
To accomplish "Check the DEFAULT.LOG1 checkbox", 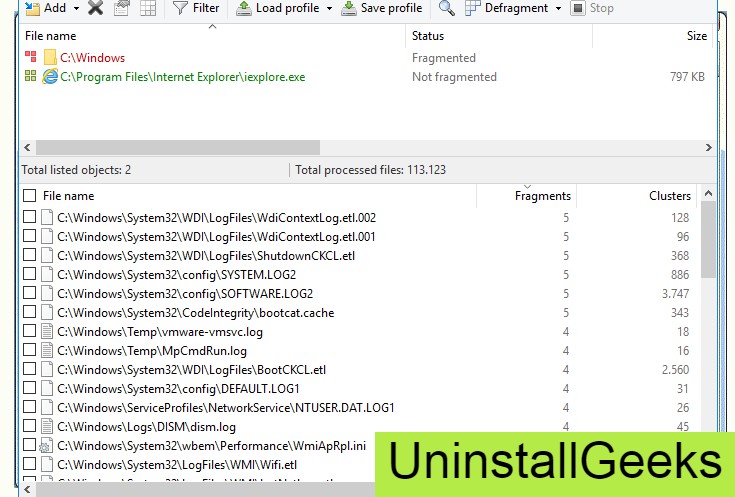I will 30,388.
